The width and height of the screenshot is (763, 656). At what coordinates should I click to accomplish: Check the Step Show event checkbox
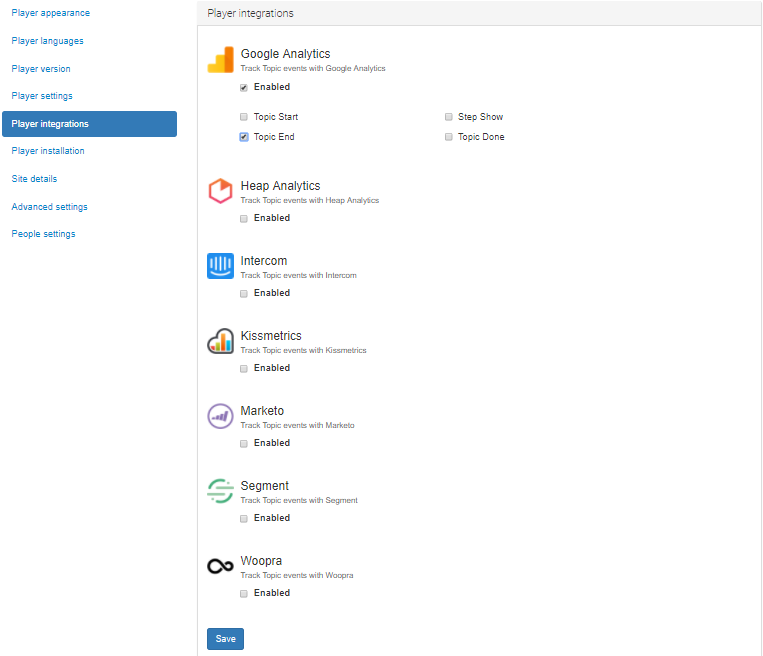coord(449,117)
